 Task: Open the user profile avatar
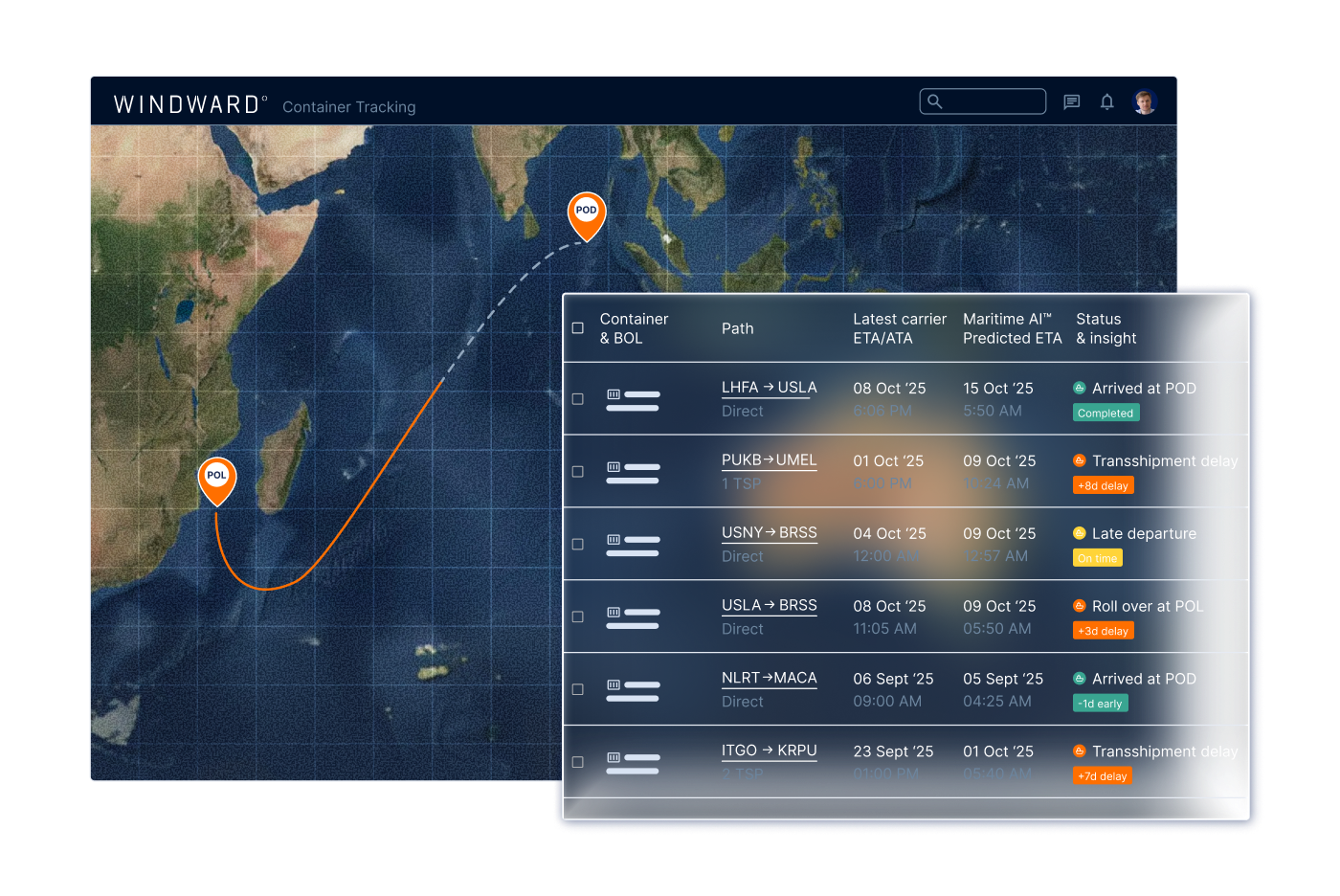point(1145,101)
